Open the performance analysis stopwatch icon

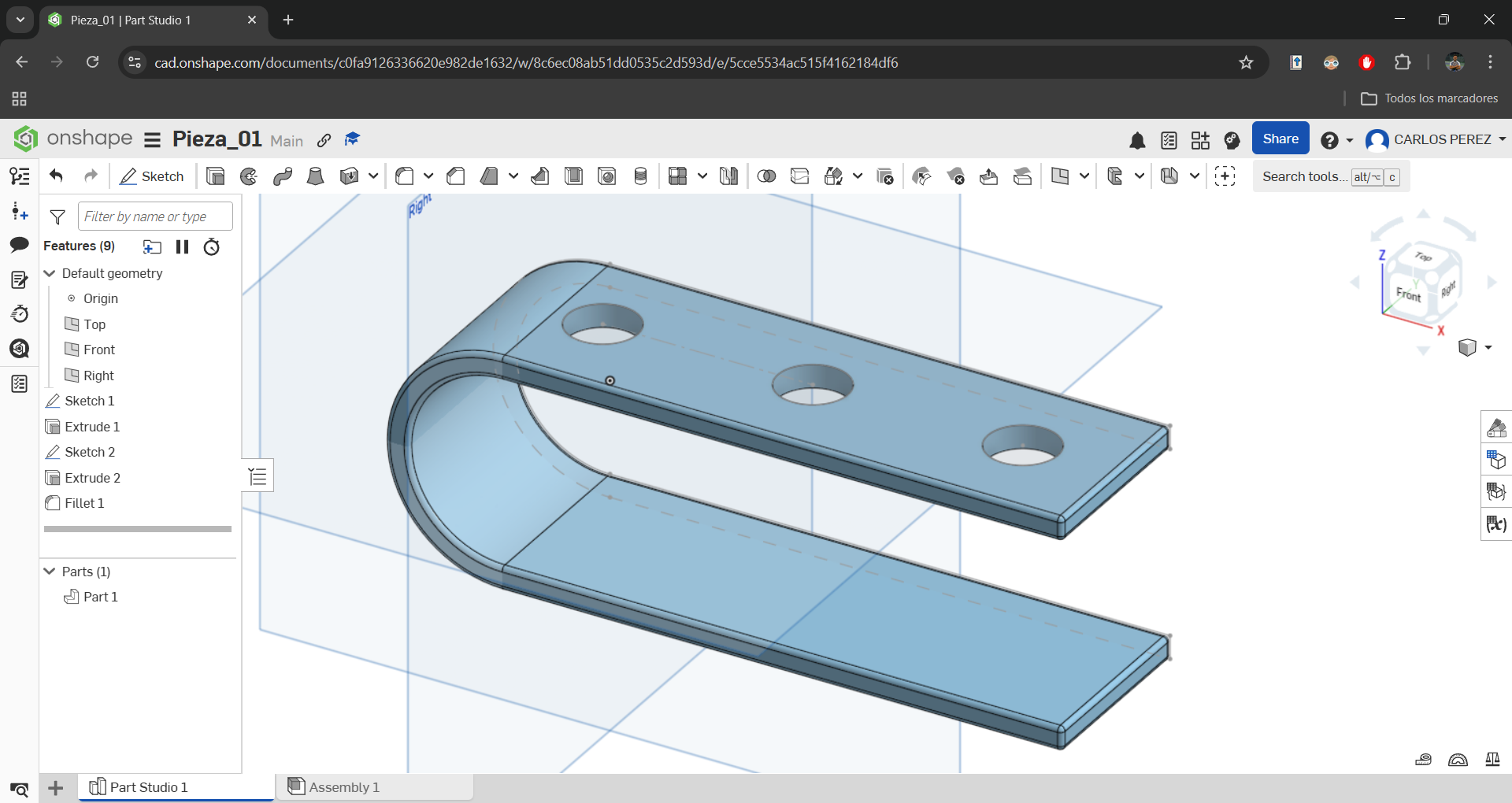point(211,246)
